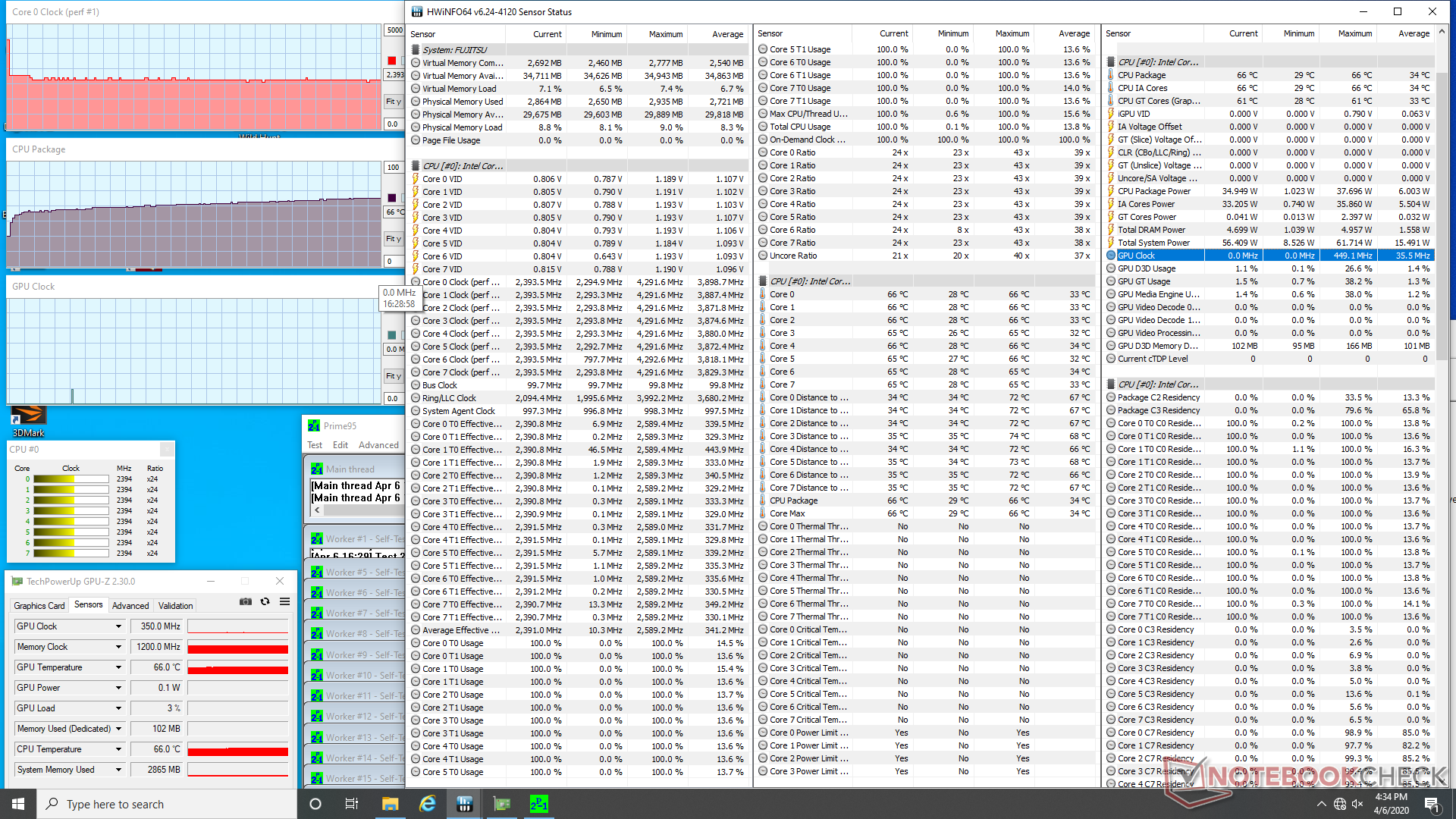Click the Worker #1 window icon in Prime95
Viewport: 1456px width, 819px height.
[x=316, y=539]
